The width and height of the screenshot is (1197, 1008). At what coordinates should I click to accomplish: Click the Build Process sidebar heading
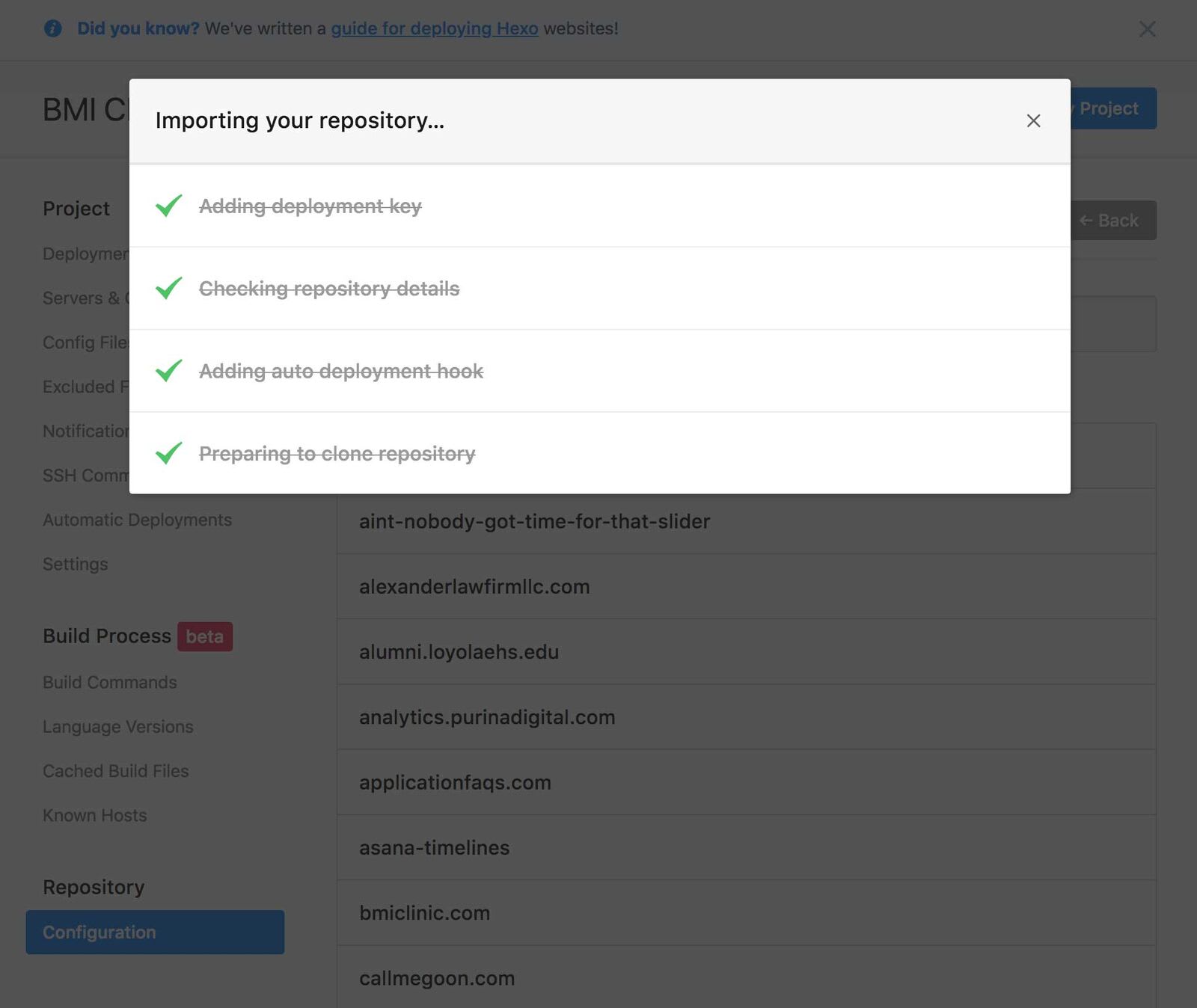[107, 636]
